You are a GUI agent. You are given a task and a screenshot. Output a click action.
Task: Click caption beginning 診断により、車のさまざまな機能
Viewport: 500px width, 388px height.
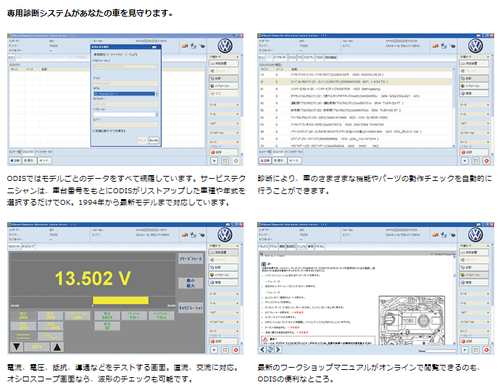[375, 184]
